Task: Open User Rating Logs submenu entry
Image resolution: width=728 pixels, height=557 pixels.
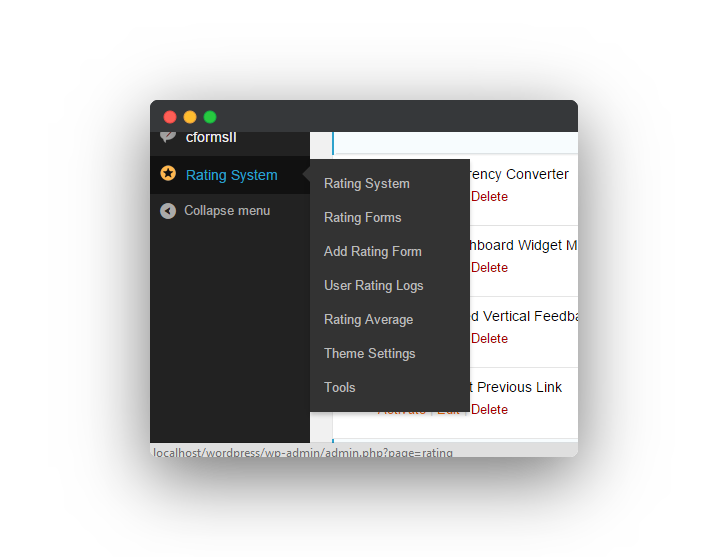Action: (x=374, y=285)
